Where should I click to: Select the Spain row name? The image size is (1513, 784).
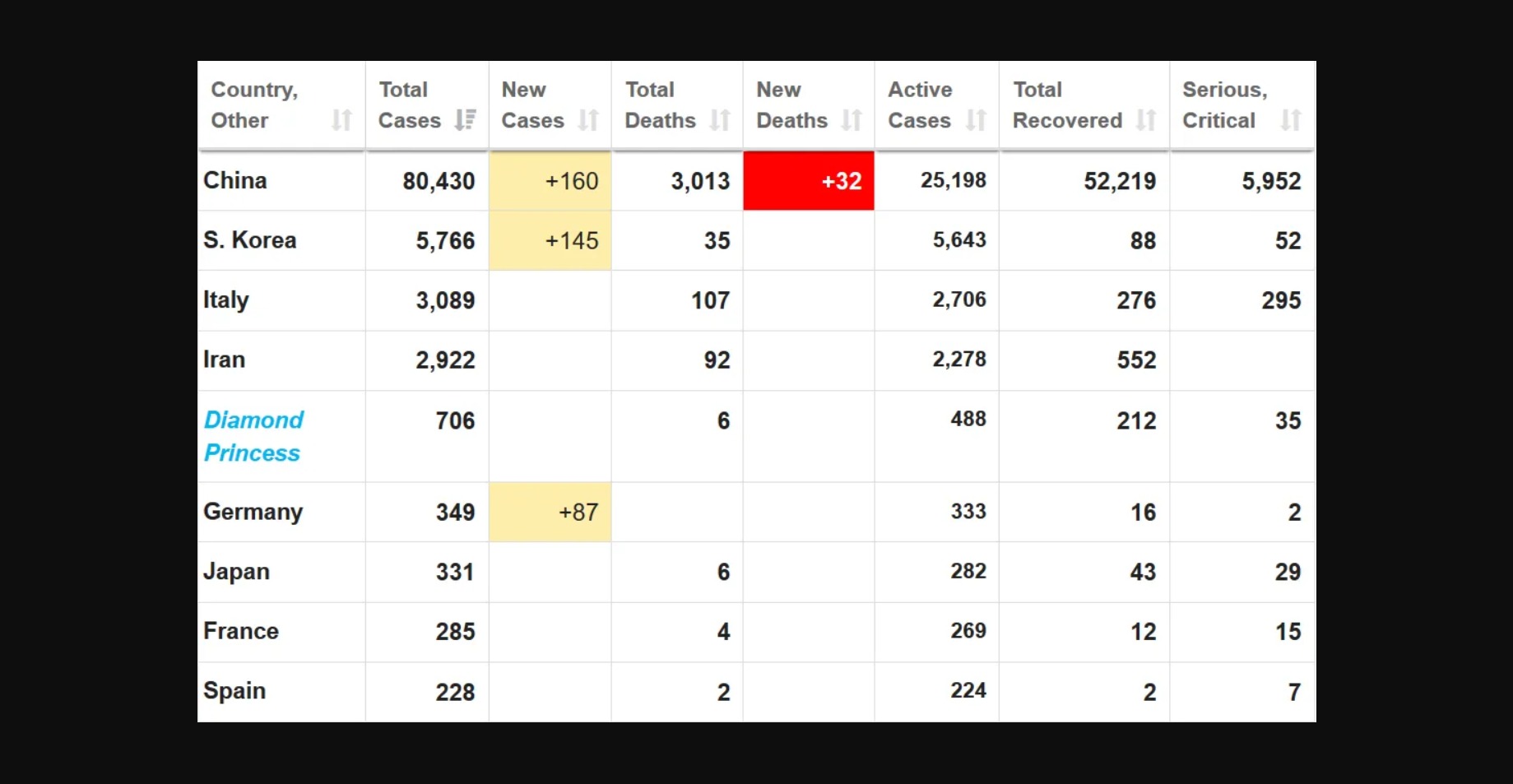(234, 691)
